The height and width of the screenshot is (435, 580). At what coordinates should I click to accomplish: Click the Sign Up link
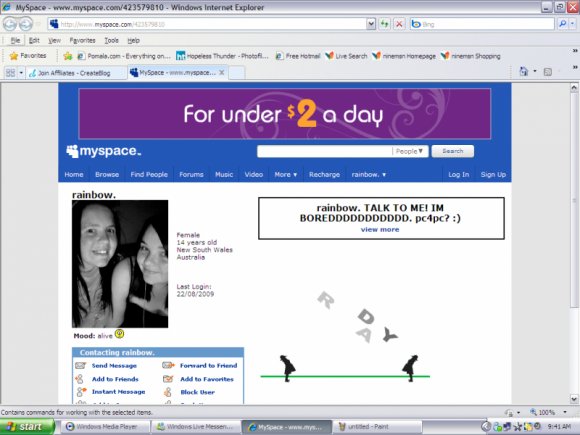pos(493,175)
